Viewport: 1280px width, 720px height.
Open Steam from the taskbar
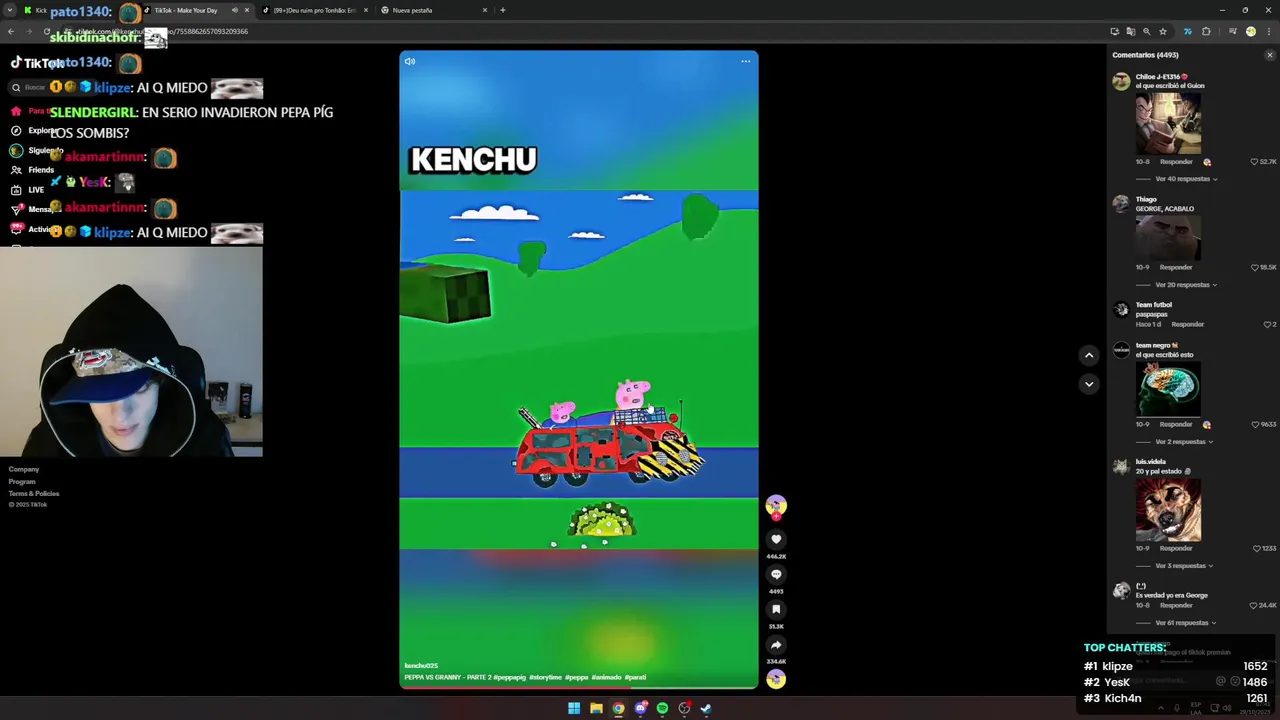[x=706, y=708]
